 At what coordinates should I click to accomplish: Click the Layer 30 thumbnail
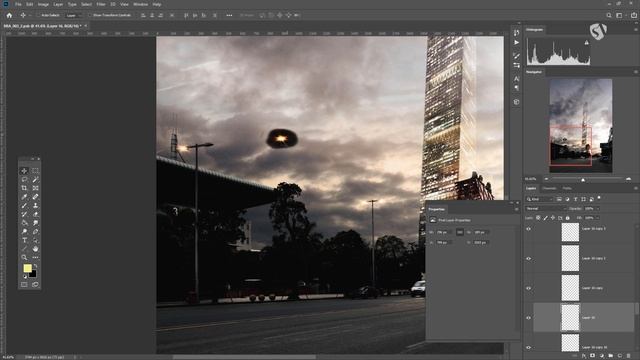point(570,318)
